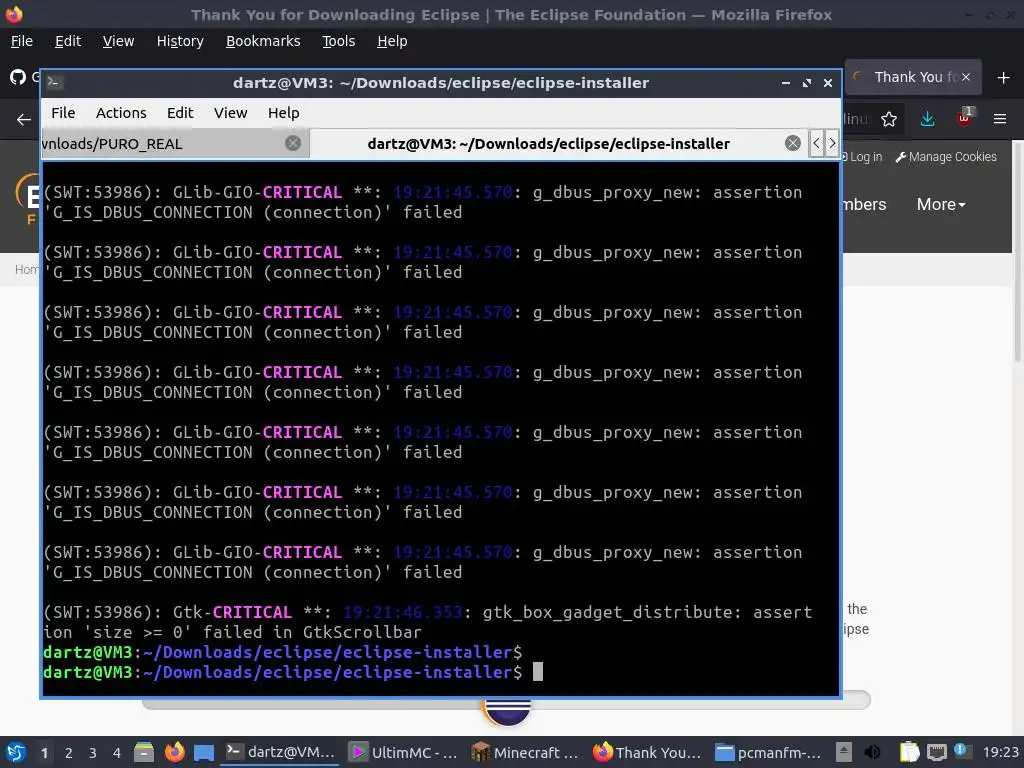The image size is (1024, 768).
Task: Launch the file manager from taskbar
Action: pos(144,752)
